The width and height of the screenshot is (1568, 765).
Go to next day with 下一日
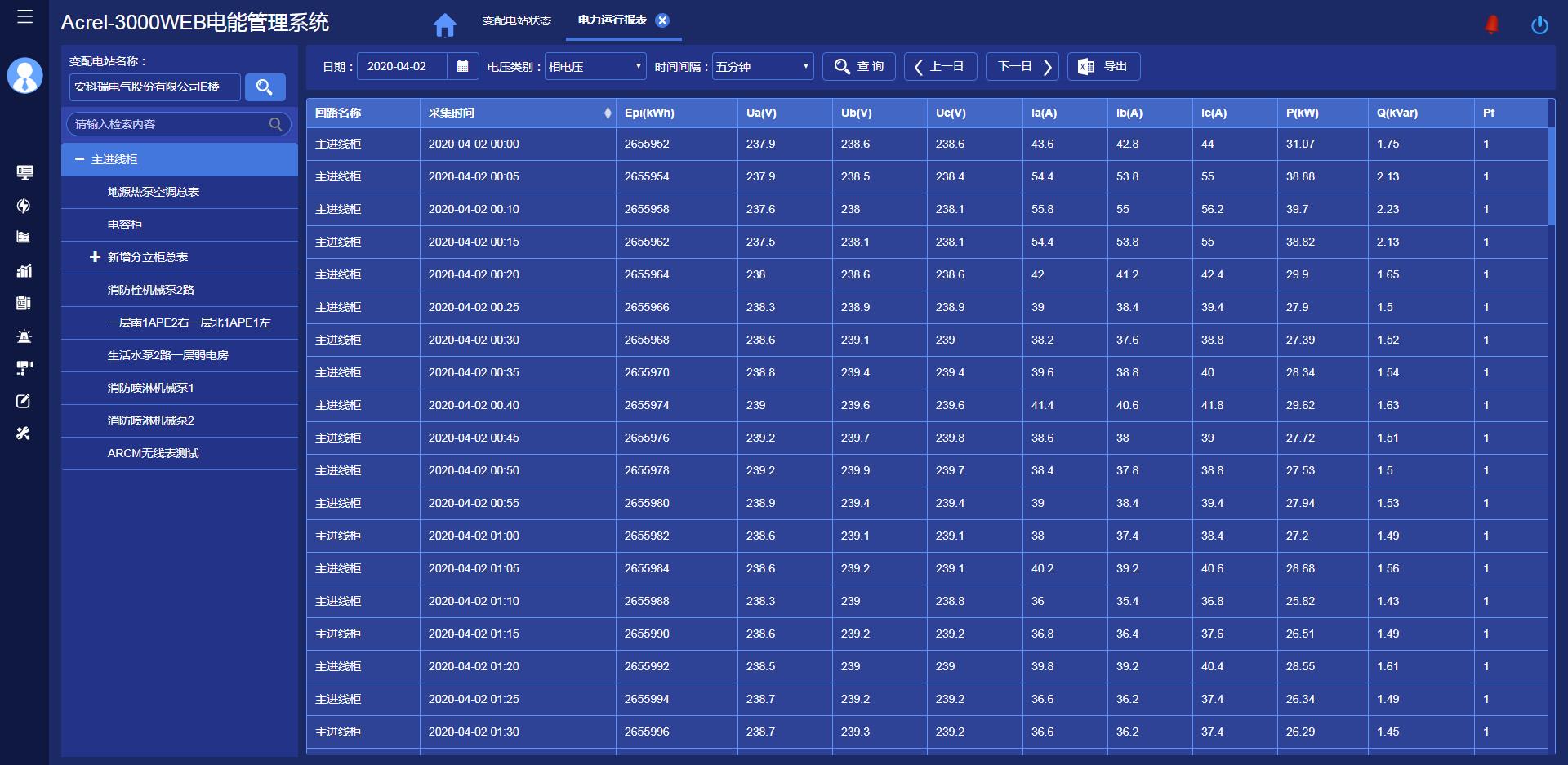click(1022, 66)
